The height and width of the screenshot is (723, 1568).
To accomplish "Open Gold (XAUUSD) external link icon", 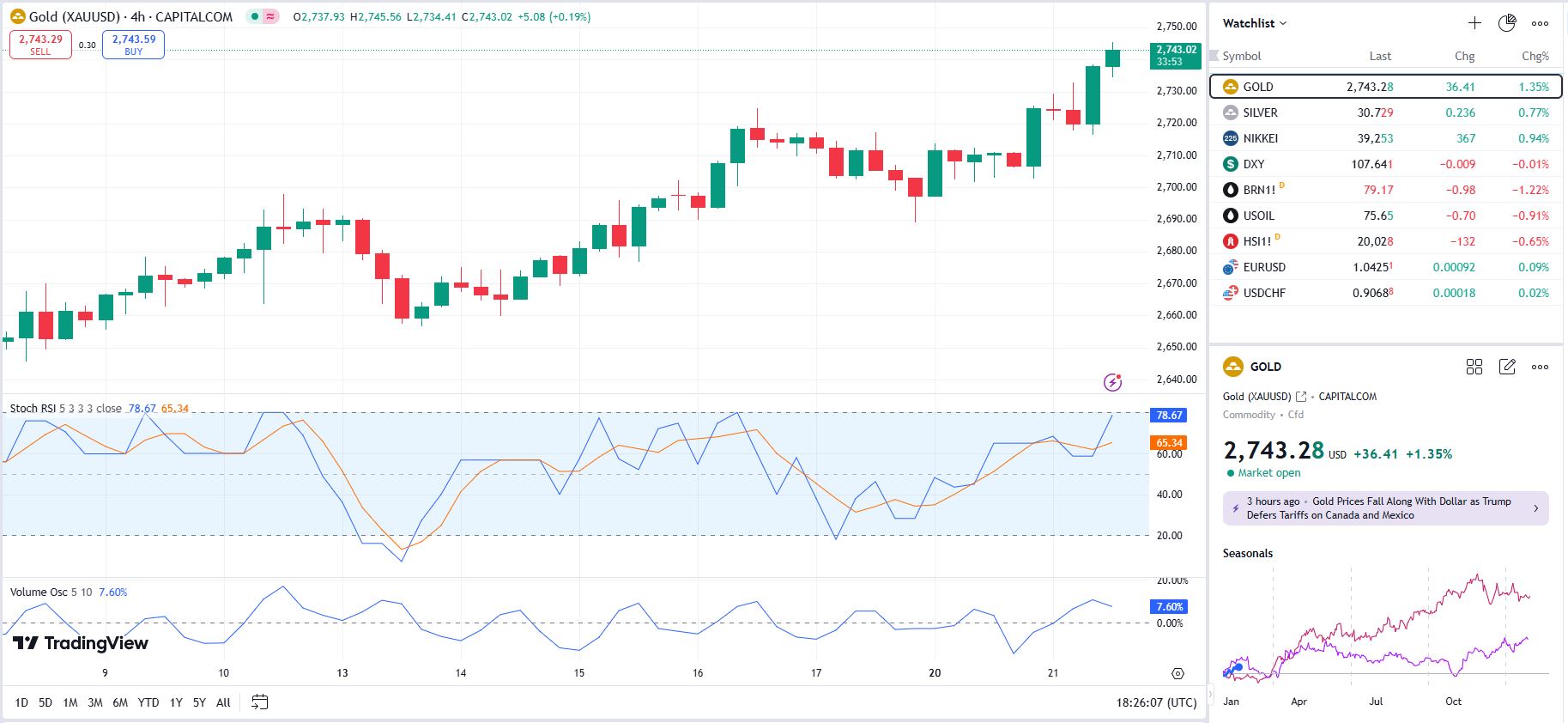I will pyautogui.click(x=1301, y=397).
